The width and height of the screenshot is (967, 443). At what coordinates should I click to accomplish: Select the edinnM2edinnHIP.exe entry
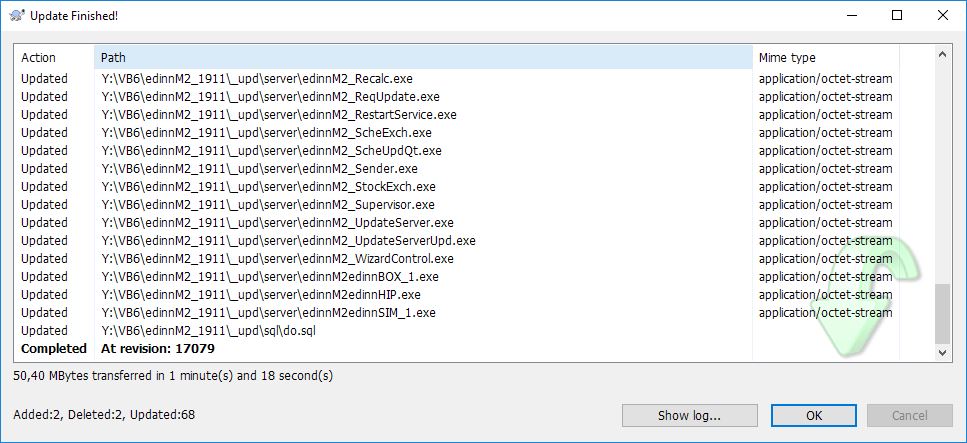point(261,294)
